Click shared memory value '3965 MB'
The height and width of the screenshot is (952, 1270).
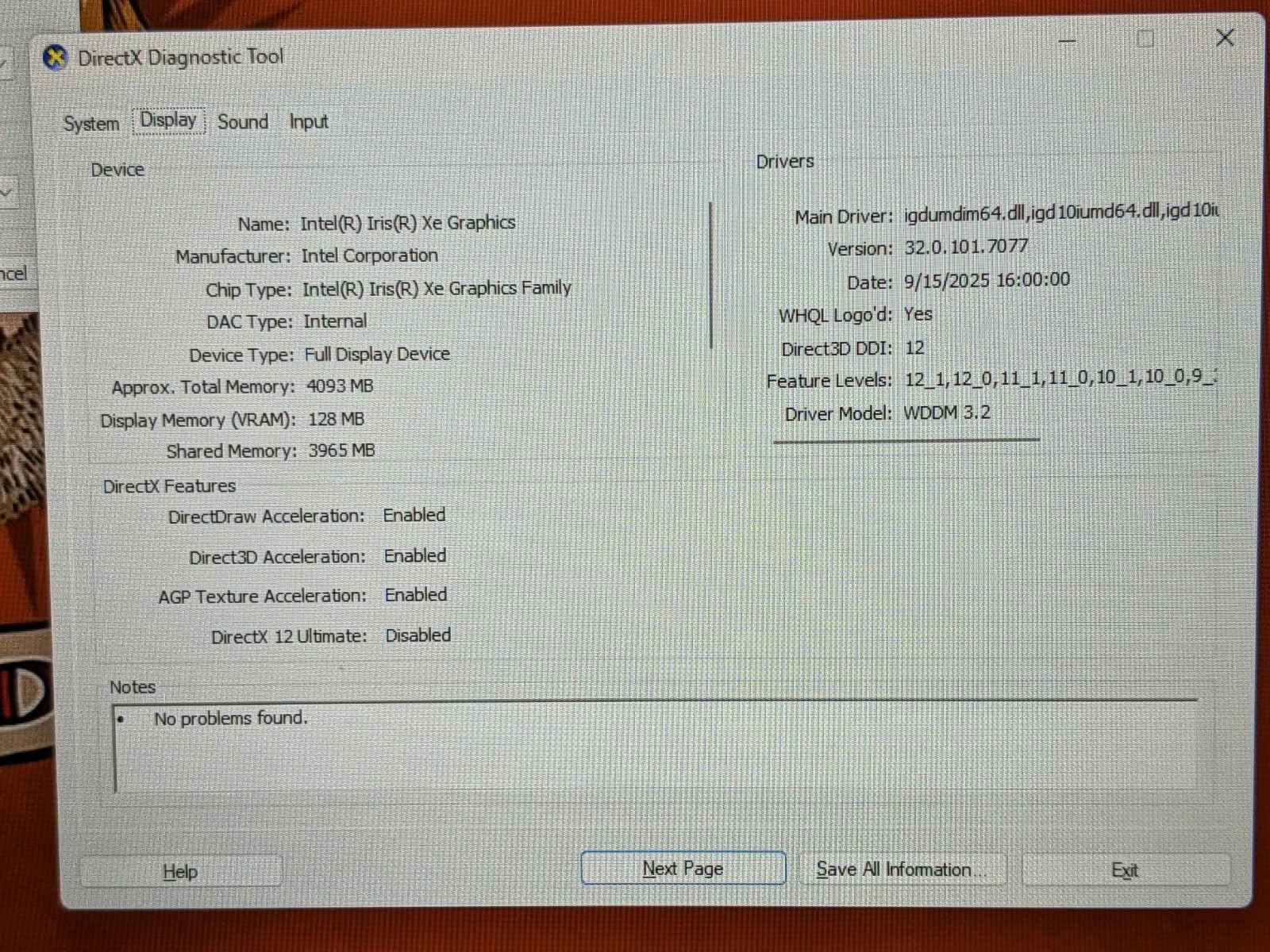(341, 451)
